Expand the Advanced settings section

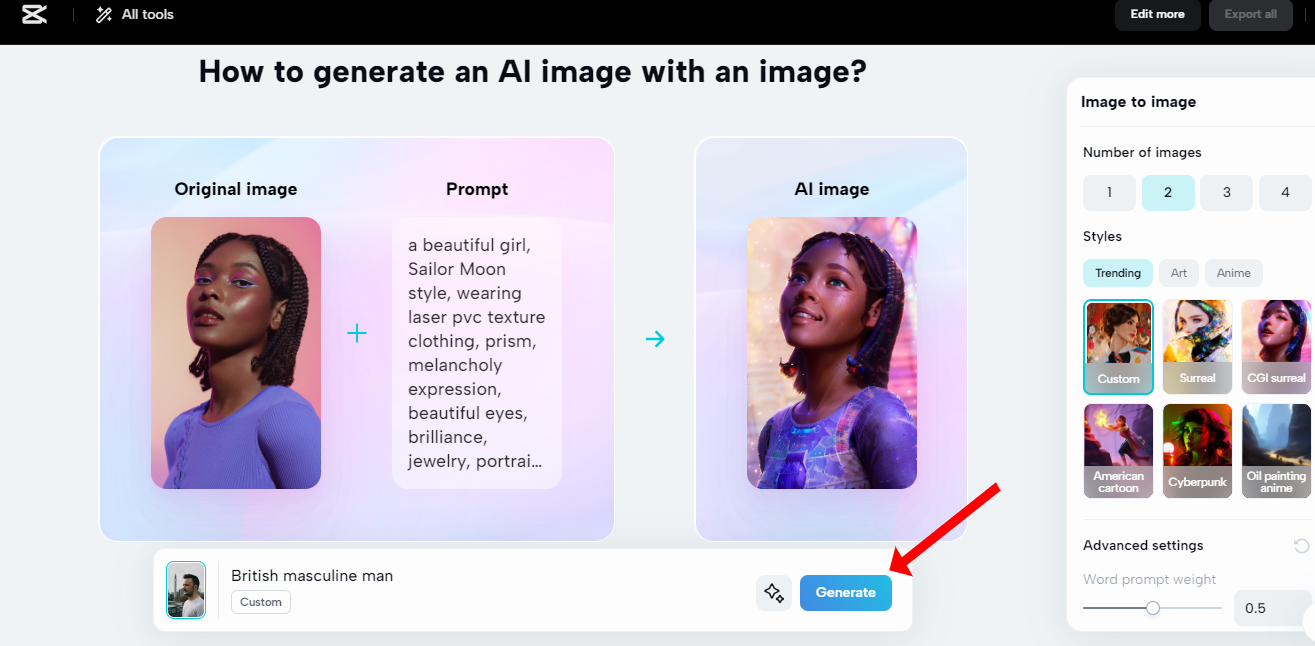pos(1142,544)
